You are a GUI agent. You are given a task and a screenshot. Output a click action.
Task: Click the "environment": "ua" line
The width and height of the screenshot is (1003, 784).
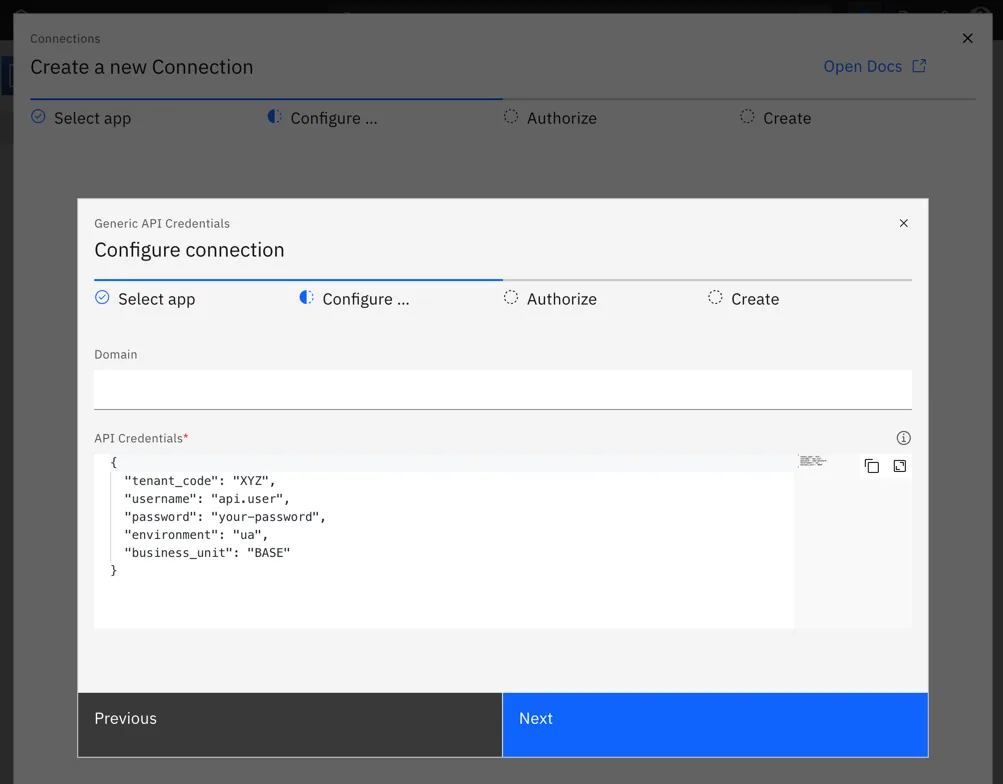point(196,535)
